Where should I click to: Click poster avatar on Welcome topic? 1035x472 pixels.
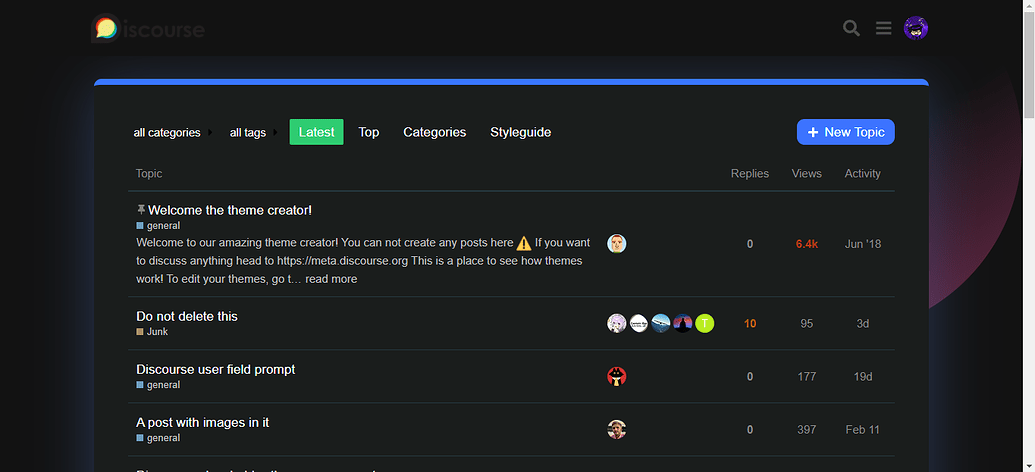pyautogui.click(x=617, y=244)
